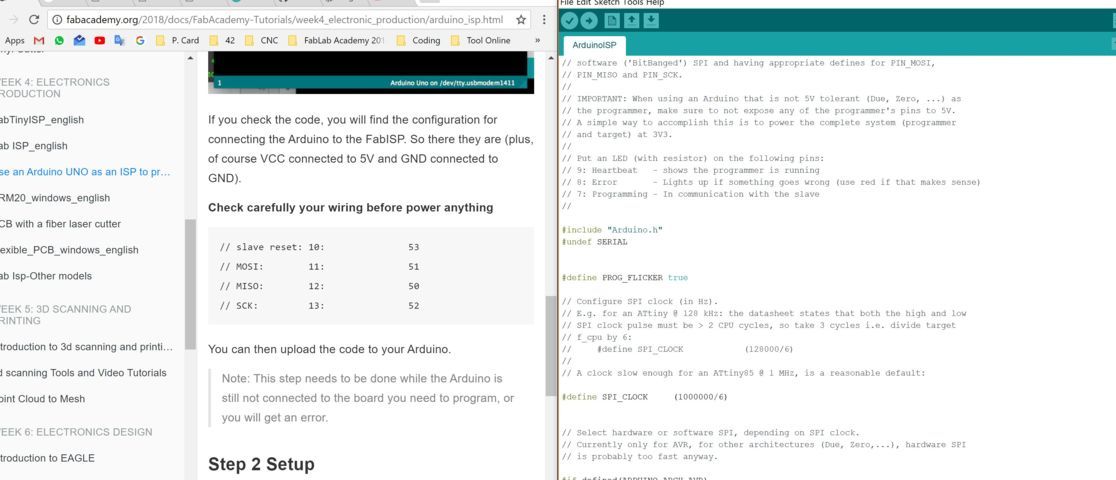This screenshot has width=1116, height=480.
Task: Show hidden bookmarks with the chevron
Action: pyautogui.click(x=537, y=41)
